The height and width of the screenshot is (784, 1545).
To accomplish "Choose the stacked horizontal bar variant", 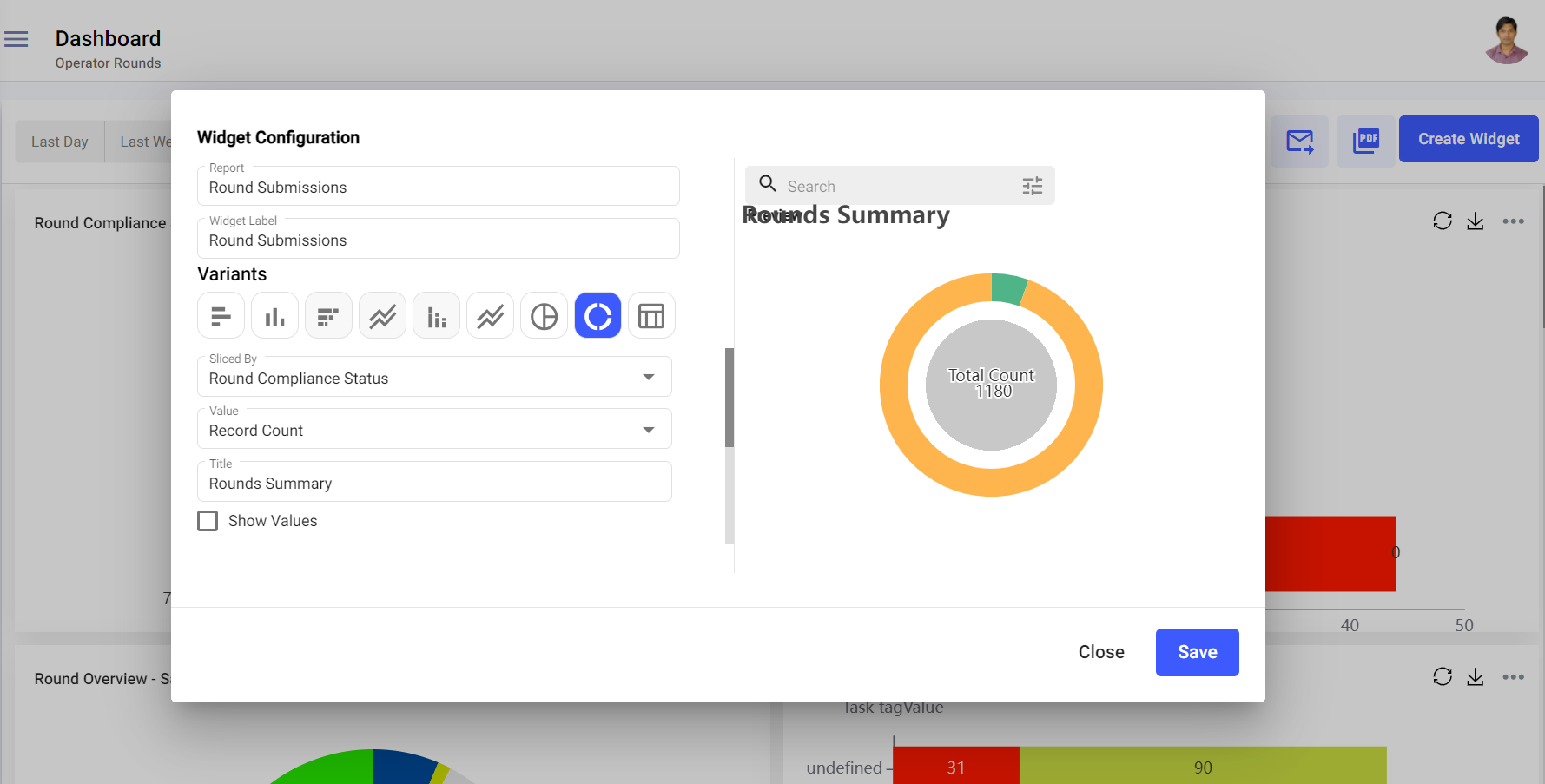I will click(328, 316).
